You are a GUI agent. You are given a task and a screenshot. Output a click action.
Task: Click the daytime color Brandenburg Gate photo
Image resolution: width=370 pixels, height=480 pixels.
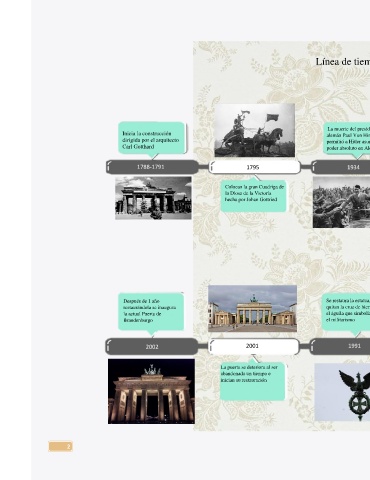click(252, 308)
